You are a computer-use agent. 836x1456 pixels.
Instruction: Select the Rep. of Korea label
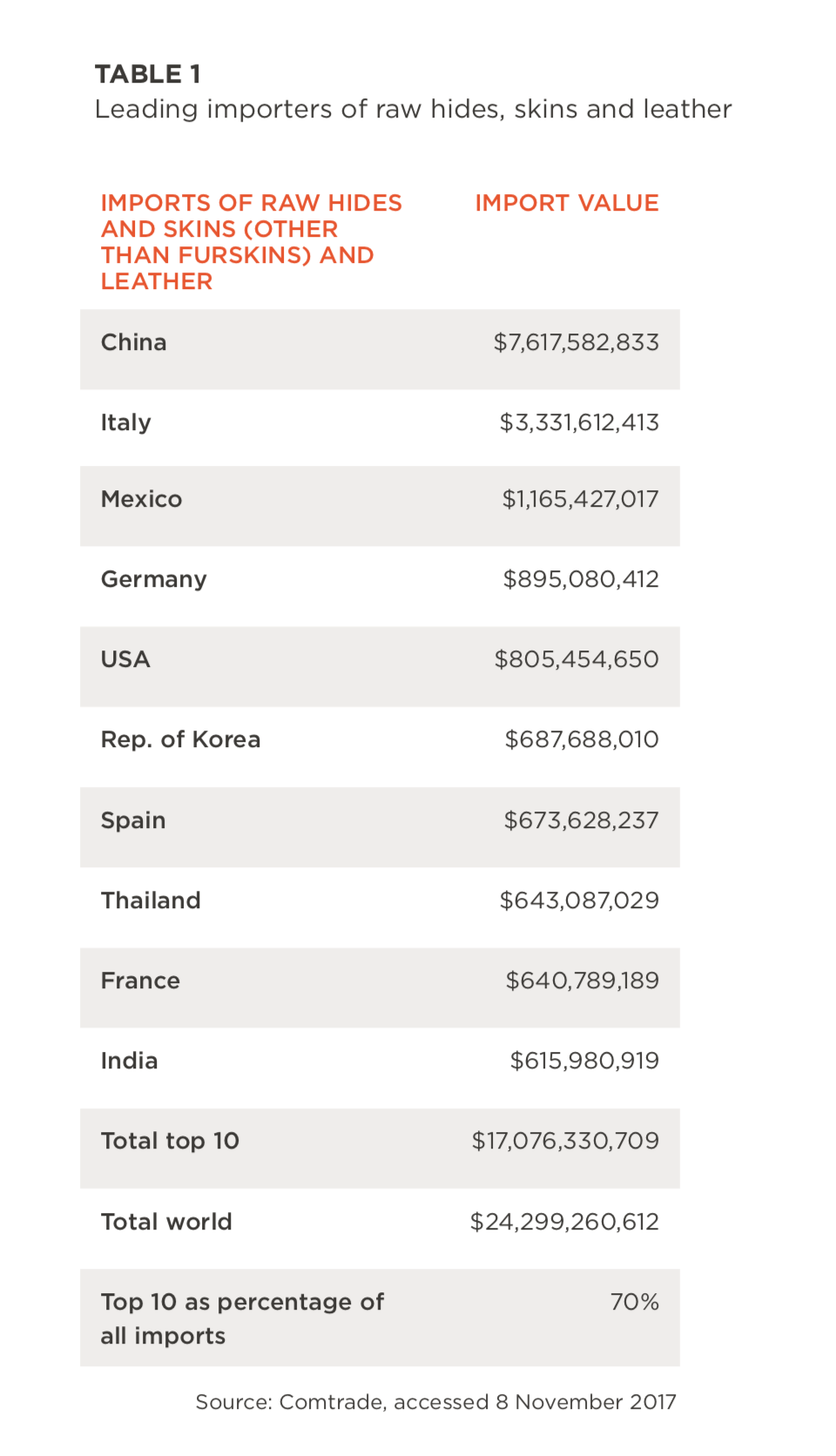(x=180, y=739)
